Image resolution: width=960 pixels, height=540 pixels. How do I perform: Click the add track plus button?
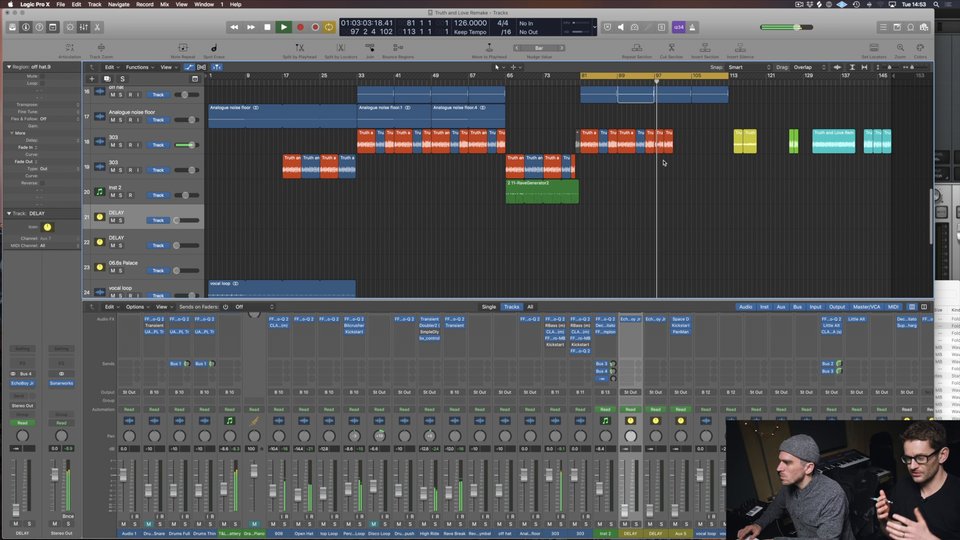tap(92, 78)
